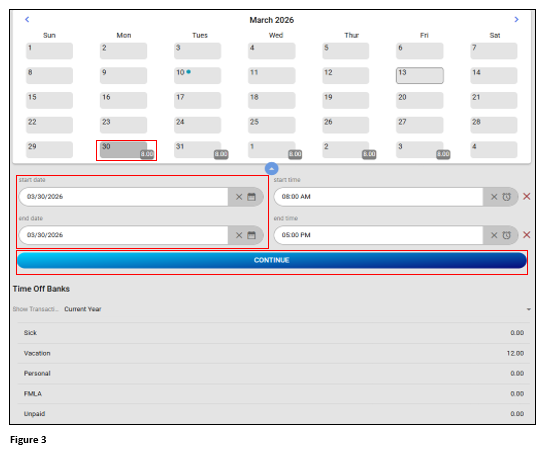Viewport: 557px width, 449px height.
Task: Open clock picker for end time
Action: click(506, 235)
